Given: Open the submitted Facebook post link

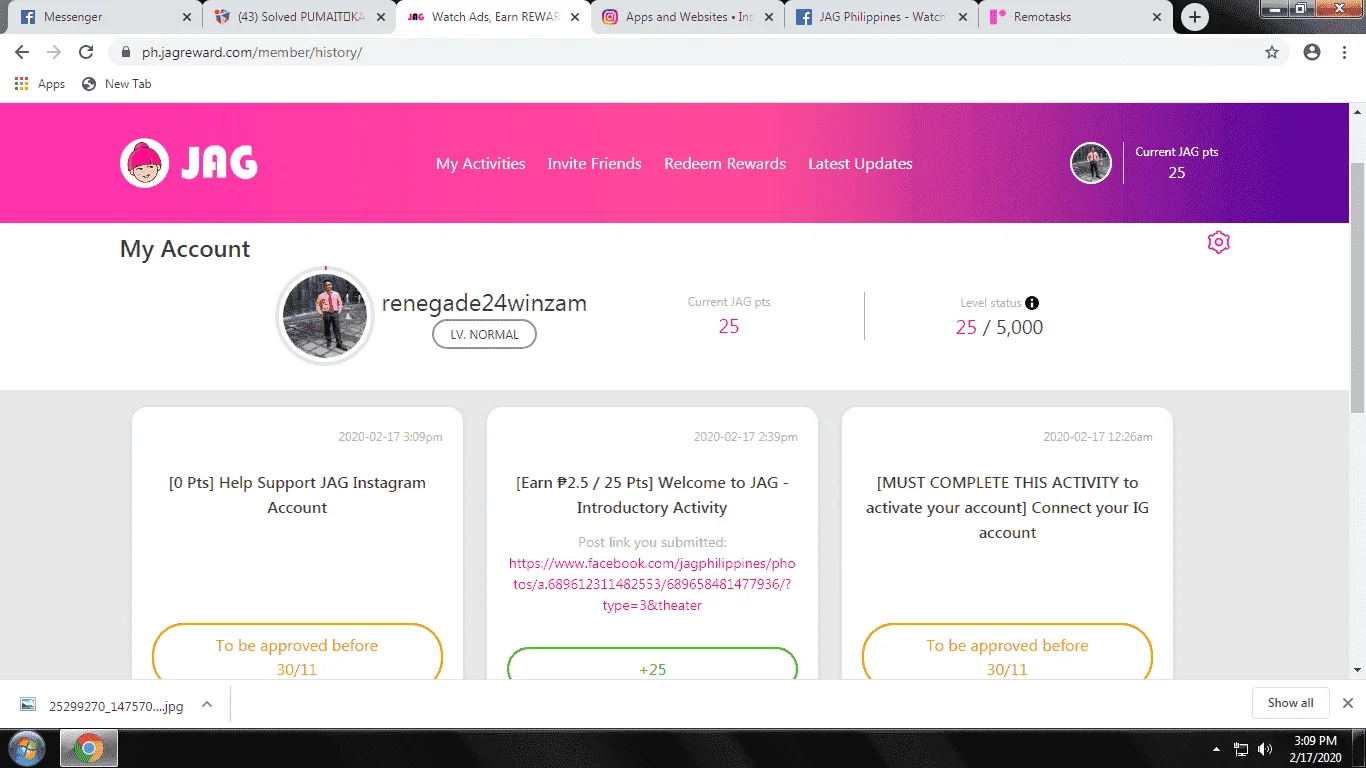Looking at the screenshot, I should tap(651, 584).
